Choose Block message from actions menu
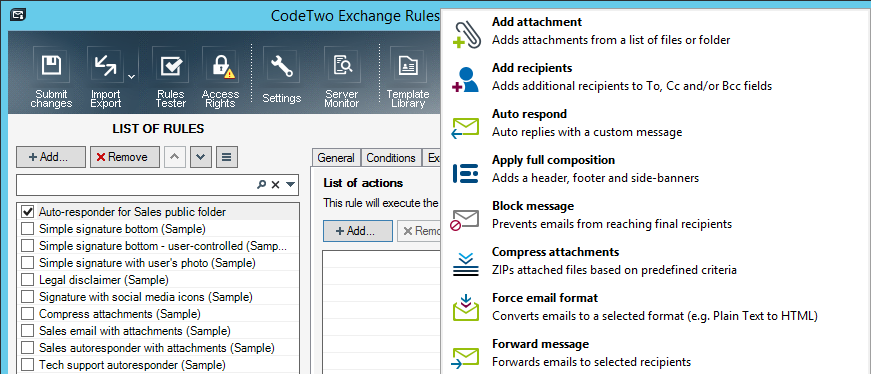Viewport: 871px width, 374px height. coord(655,216)
